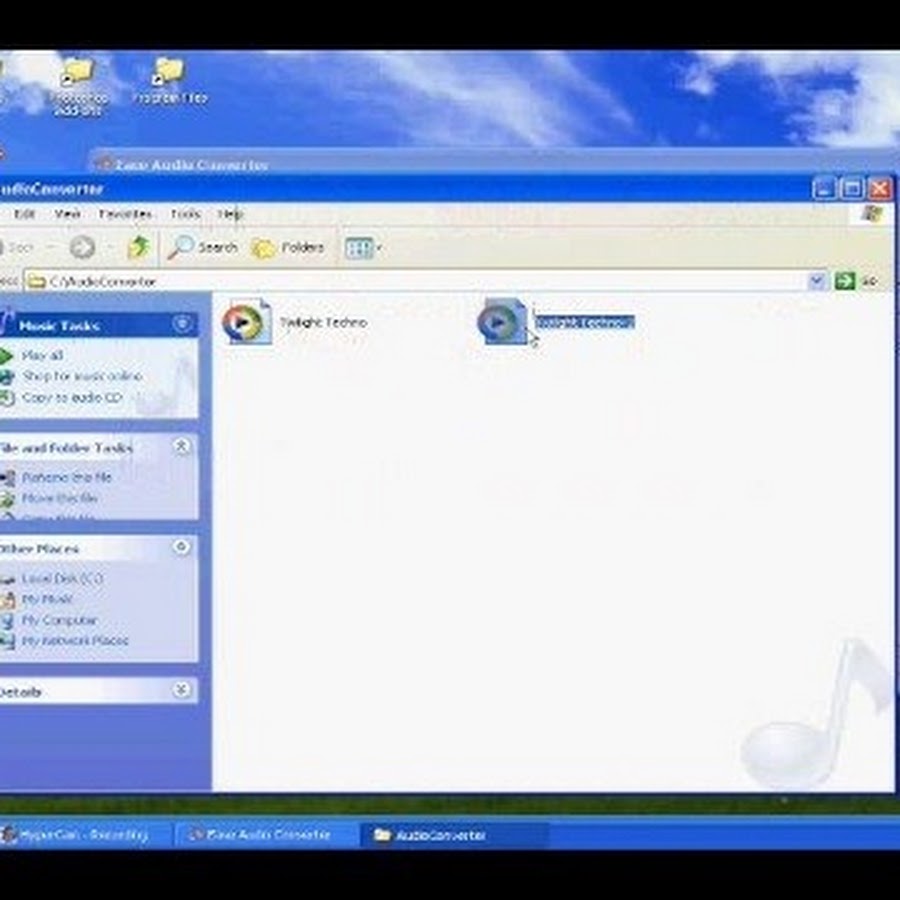Image resolution: width=900 pixels, height=900 pixels.
Task: Collapse the Other Places panel
Action: [x=182, y=548]
